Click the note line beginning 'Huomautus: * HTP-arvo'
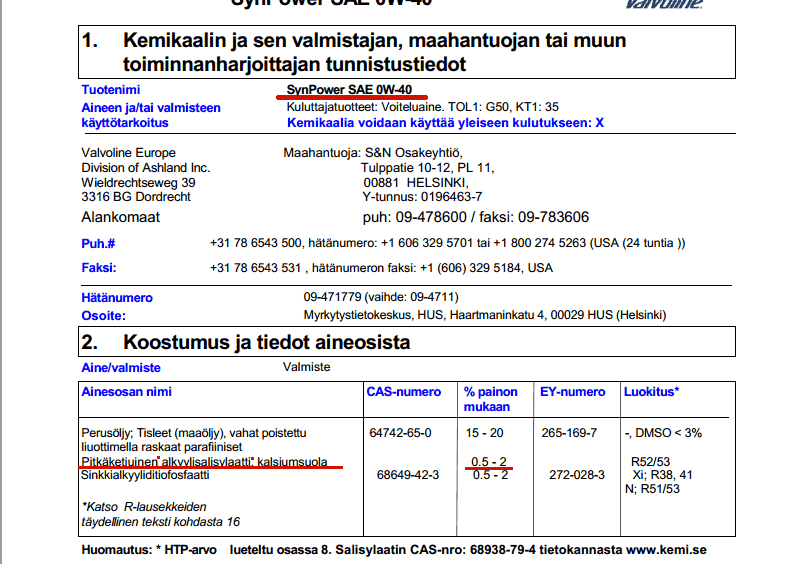Image resolution: width=789 pixels, height=564 pixels. (394, 550)
